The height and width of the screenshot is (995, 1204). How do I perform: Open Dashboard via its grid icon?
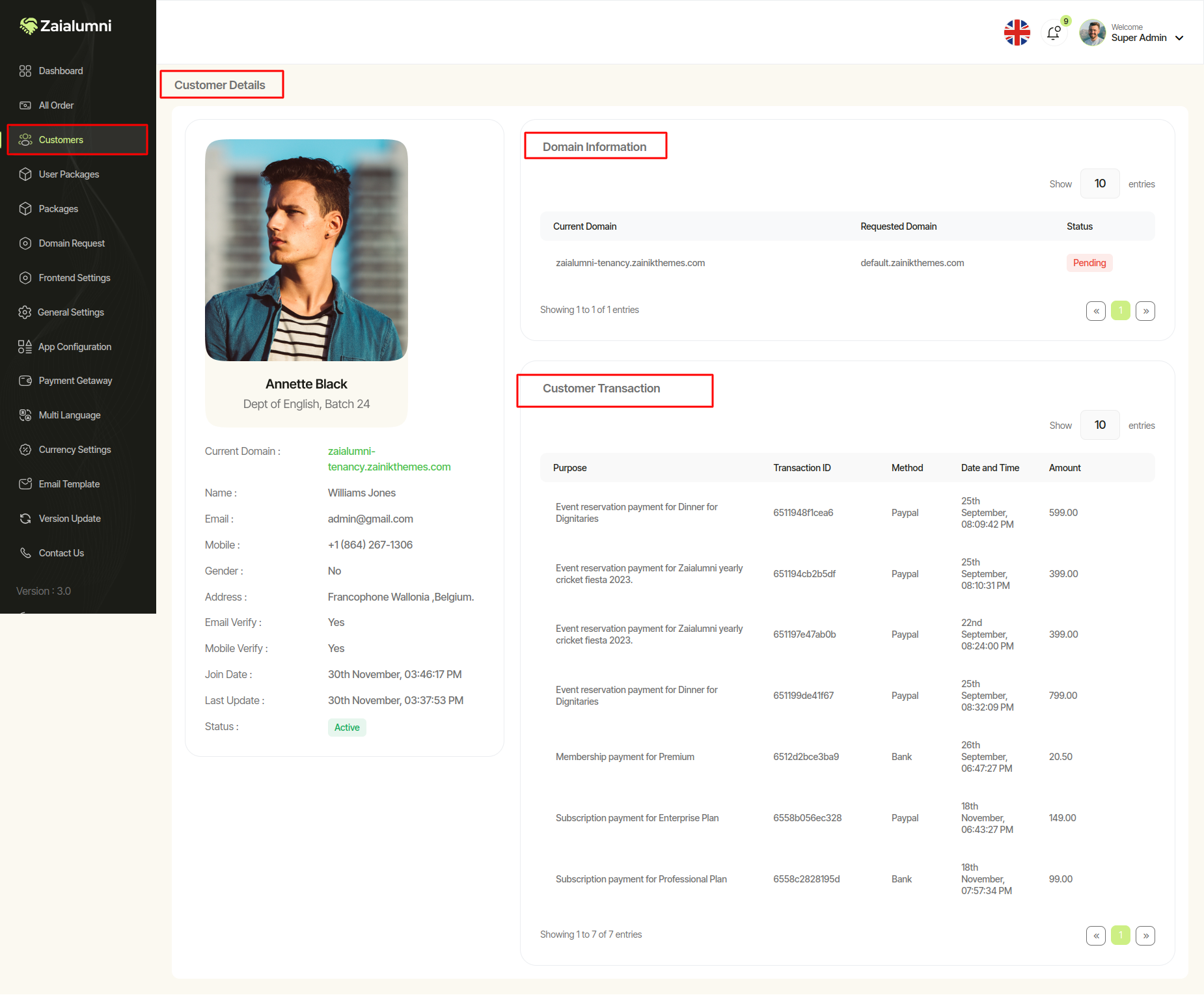(x=25, y=71)
